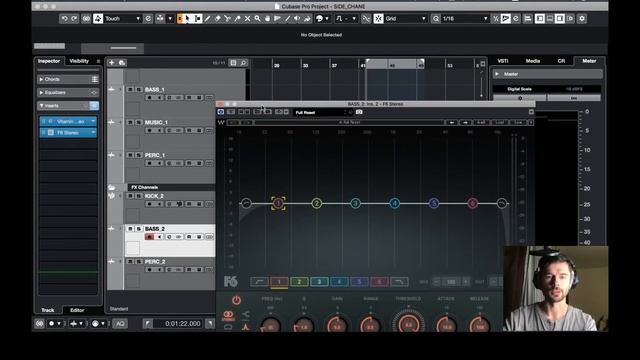The image size is (640, 360).
Task: Click the Redo arrow in the toolbar
Action: click(74, 19)
